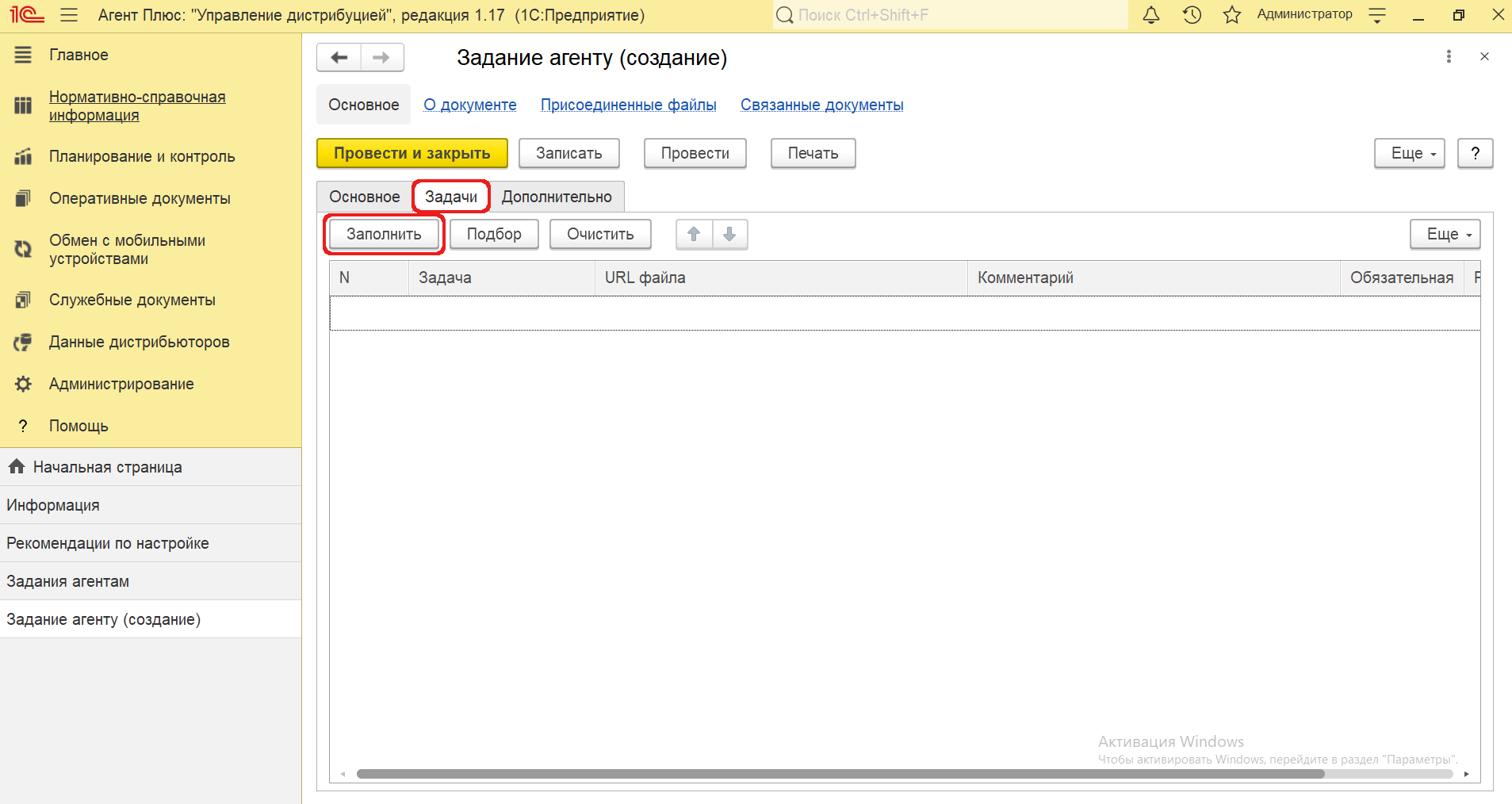Screen dimensions: 1512x804
Task: Open service settings lines icon in title bar
Action: [x=1377, y=15]
